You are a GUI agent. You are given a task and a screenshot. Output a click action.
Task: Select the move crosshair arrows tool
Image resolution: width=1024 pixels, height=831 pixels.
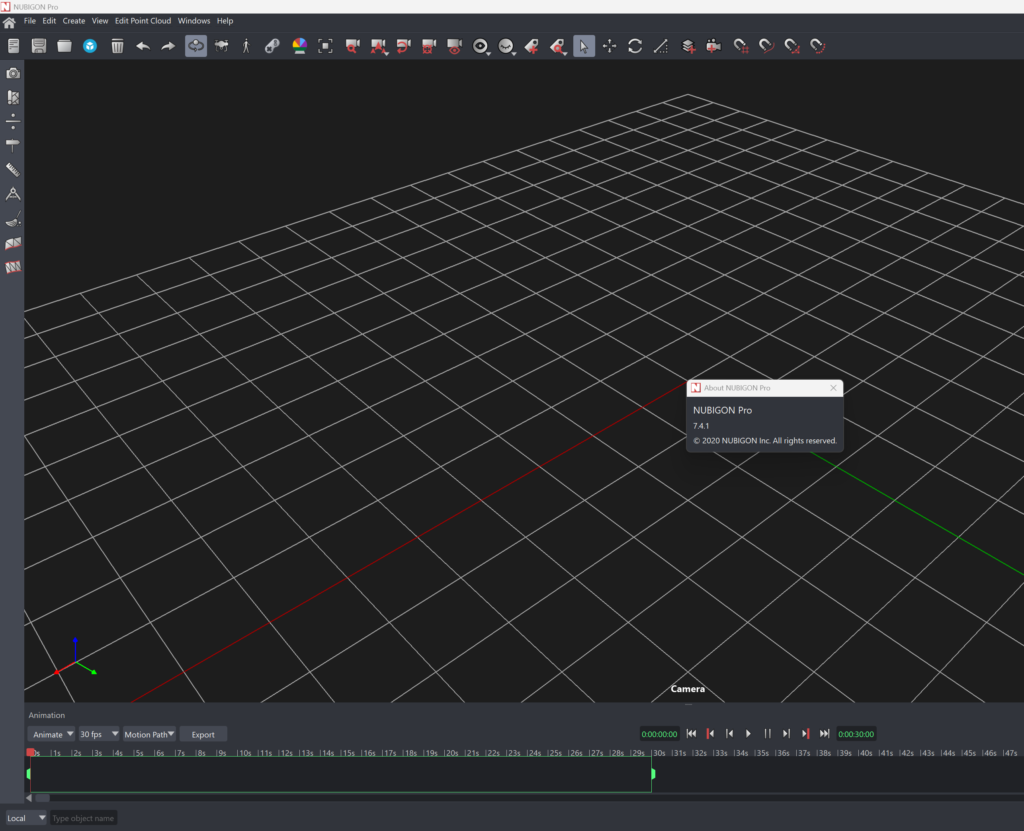pos(609,46)
